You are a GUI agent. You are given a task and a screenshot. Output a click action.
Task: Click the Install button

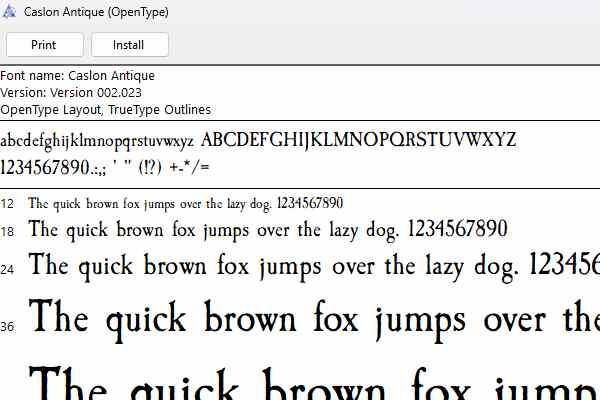click(130, 45)
